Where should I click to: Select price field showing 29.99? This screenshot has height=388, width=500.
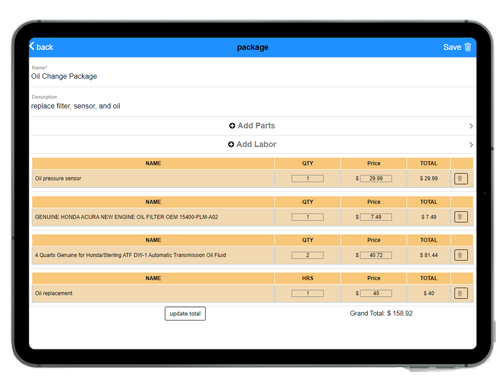coord(376,179)
